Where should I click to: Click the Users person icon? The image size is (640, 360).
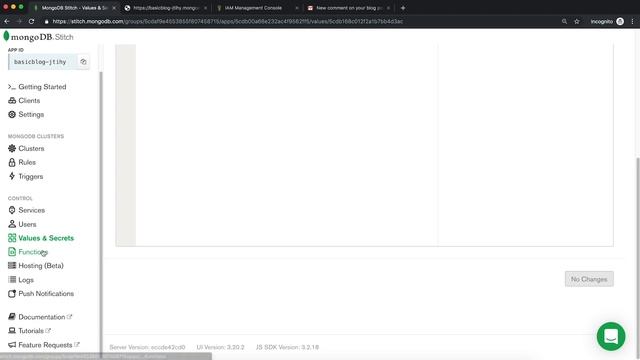click(12, 224)
